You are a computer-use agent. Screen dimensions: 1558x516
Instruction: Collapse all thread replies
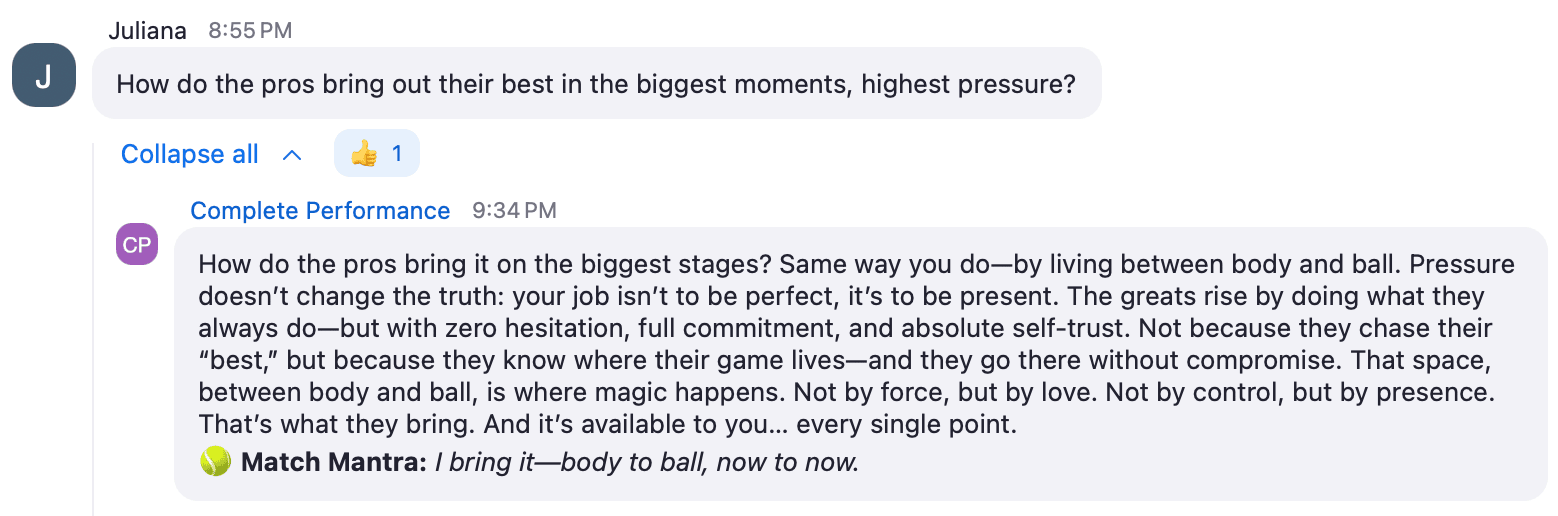click(x=190, y=154)
